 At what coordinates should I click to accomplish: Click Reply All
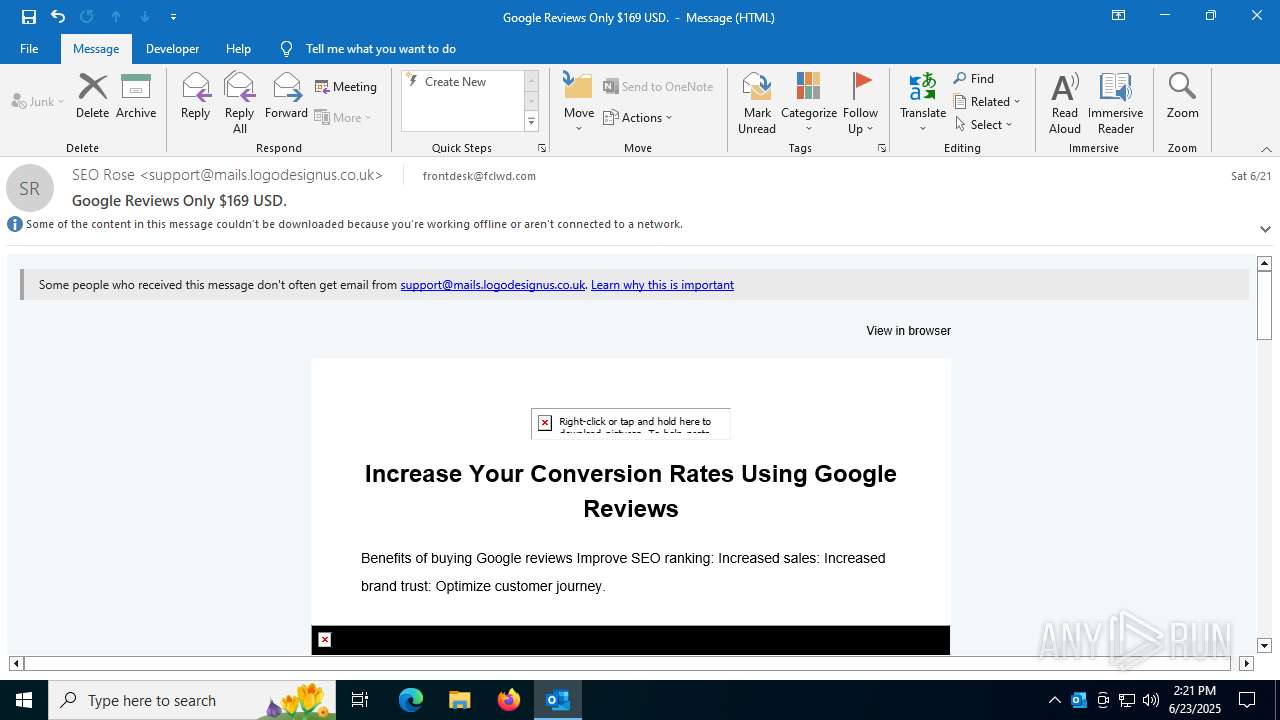tap(240, 102)
